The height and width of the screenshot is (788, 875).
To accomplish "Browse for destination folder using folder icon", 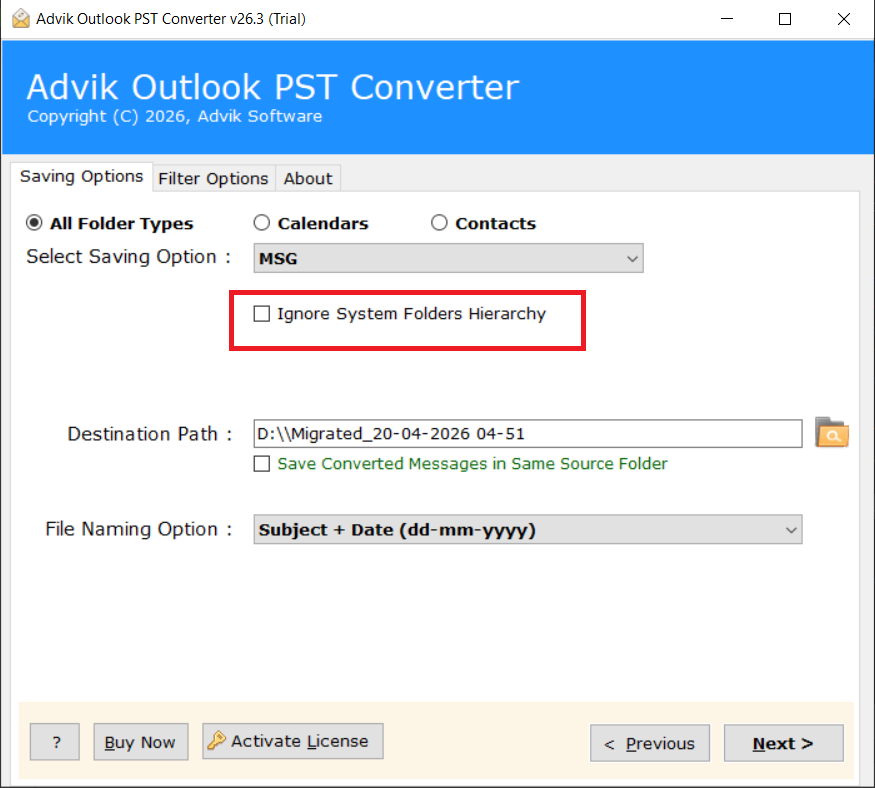I will [832, 434].
